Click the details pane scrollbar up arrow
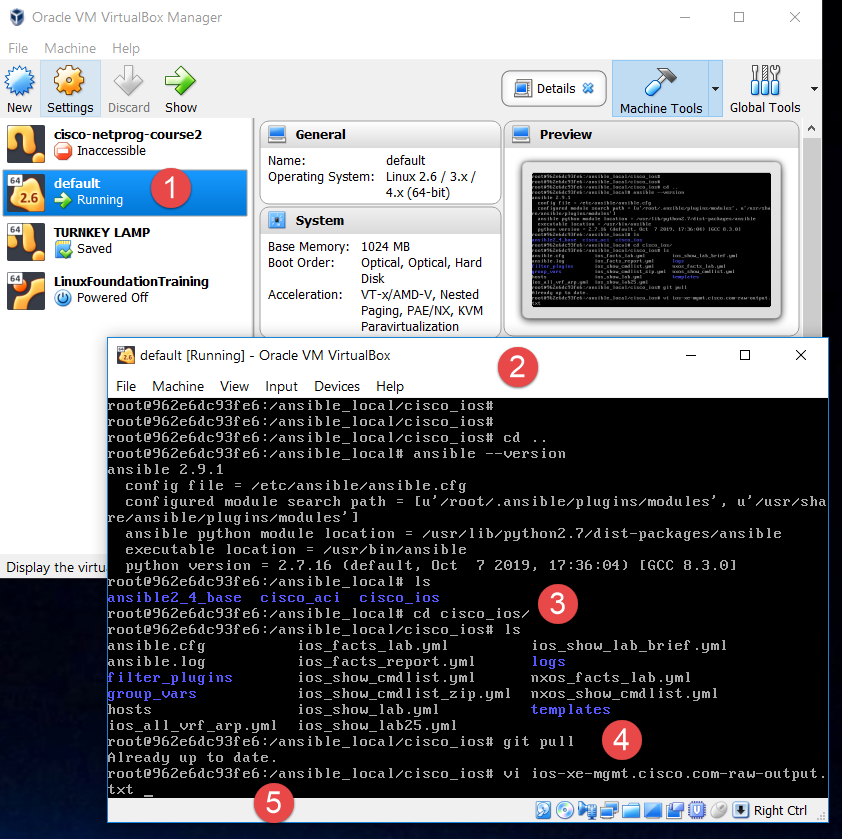Image resolution: width=842 pixels, height=839 pixels. coord(811,129)
